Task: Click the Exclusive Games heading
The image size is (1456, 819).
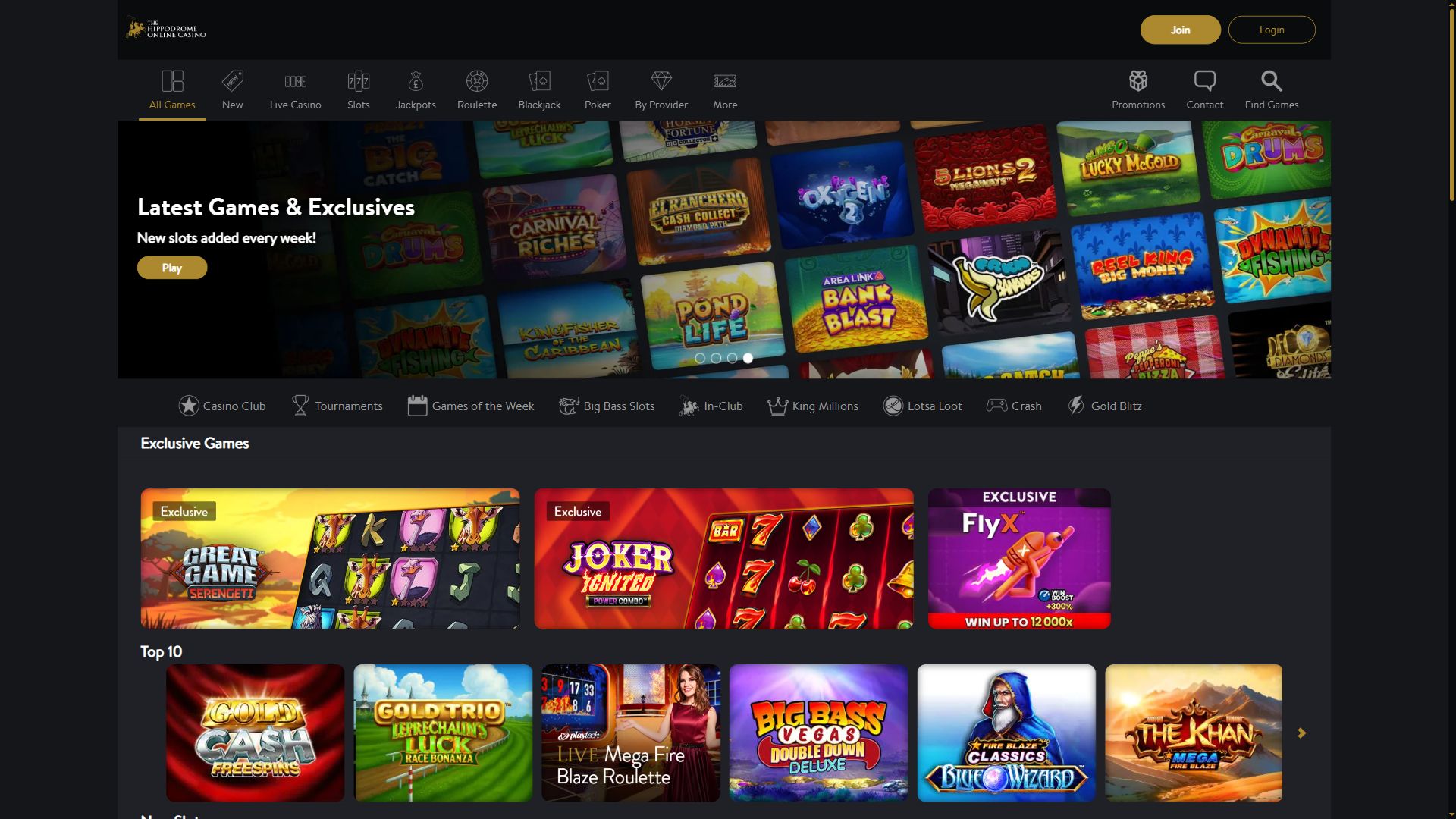Action: [x=194, y=443]
